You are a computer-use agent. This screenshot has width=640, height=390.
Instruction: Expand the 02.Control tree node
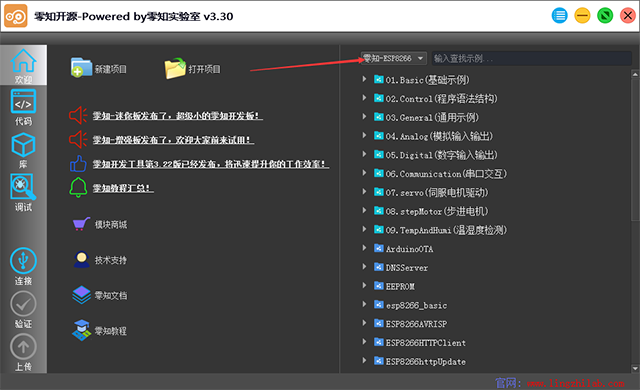tap(364, 98)
